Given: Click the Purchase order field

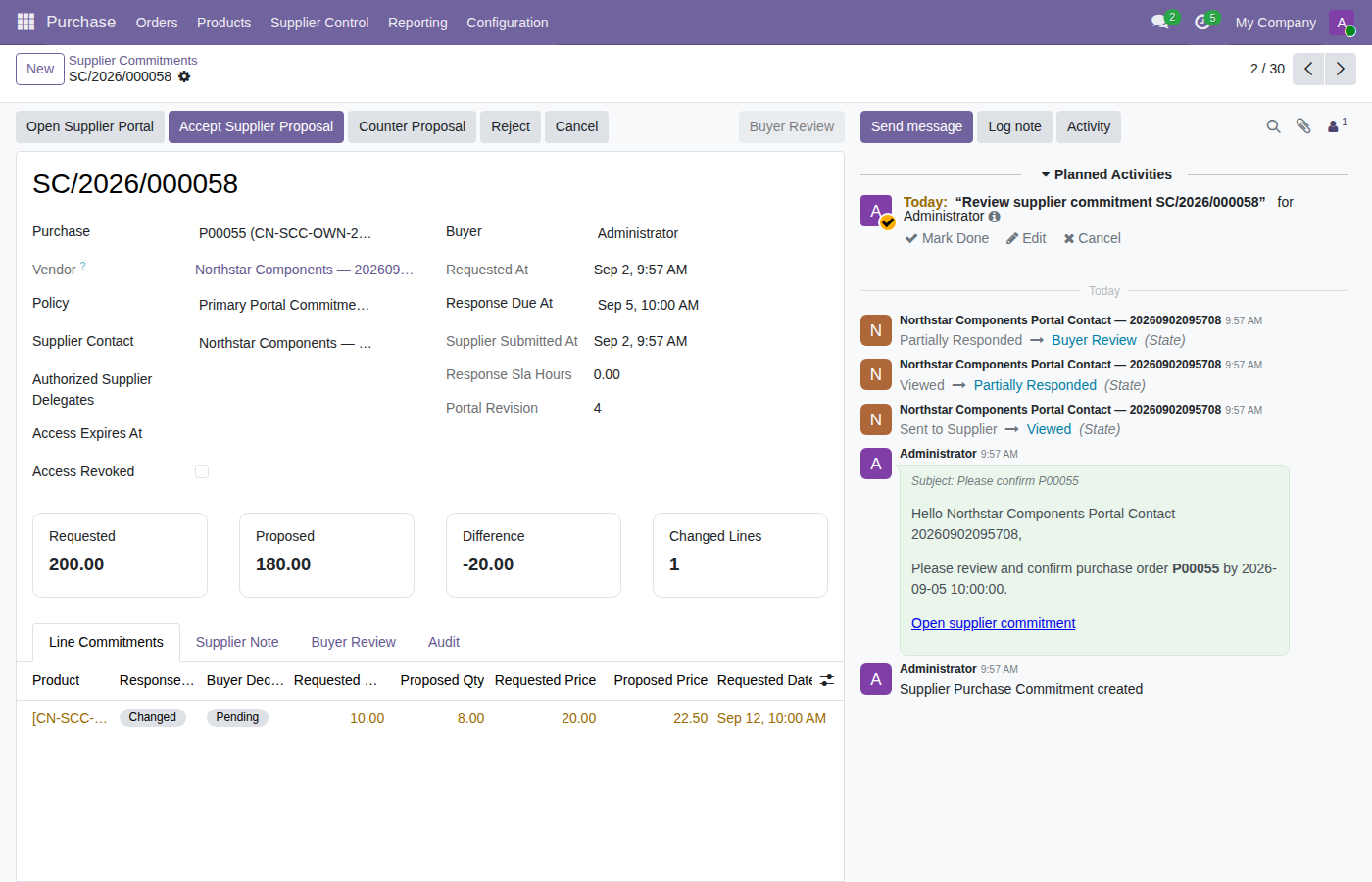Looking at the screenshot, I should (x=306, y=233).
